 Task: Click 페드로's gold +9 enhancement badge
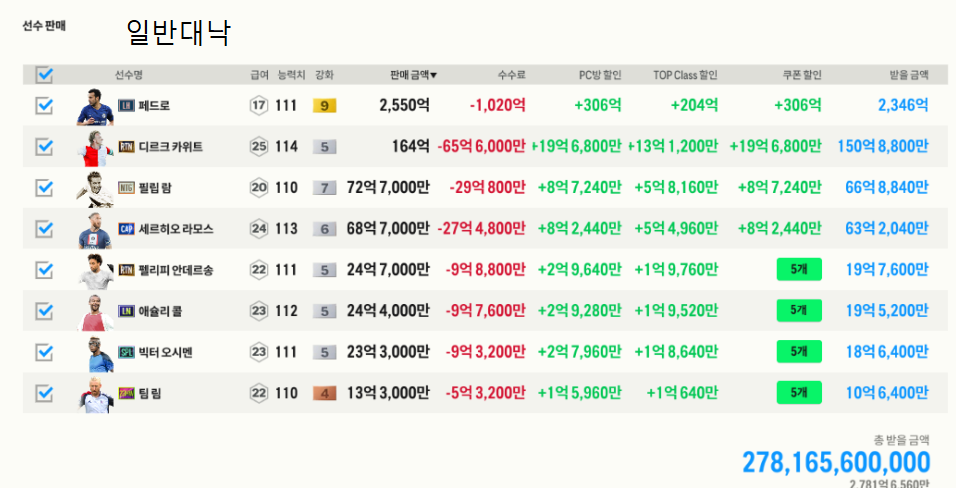[324, 105]
